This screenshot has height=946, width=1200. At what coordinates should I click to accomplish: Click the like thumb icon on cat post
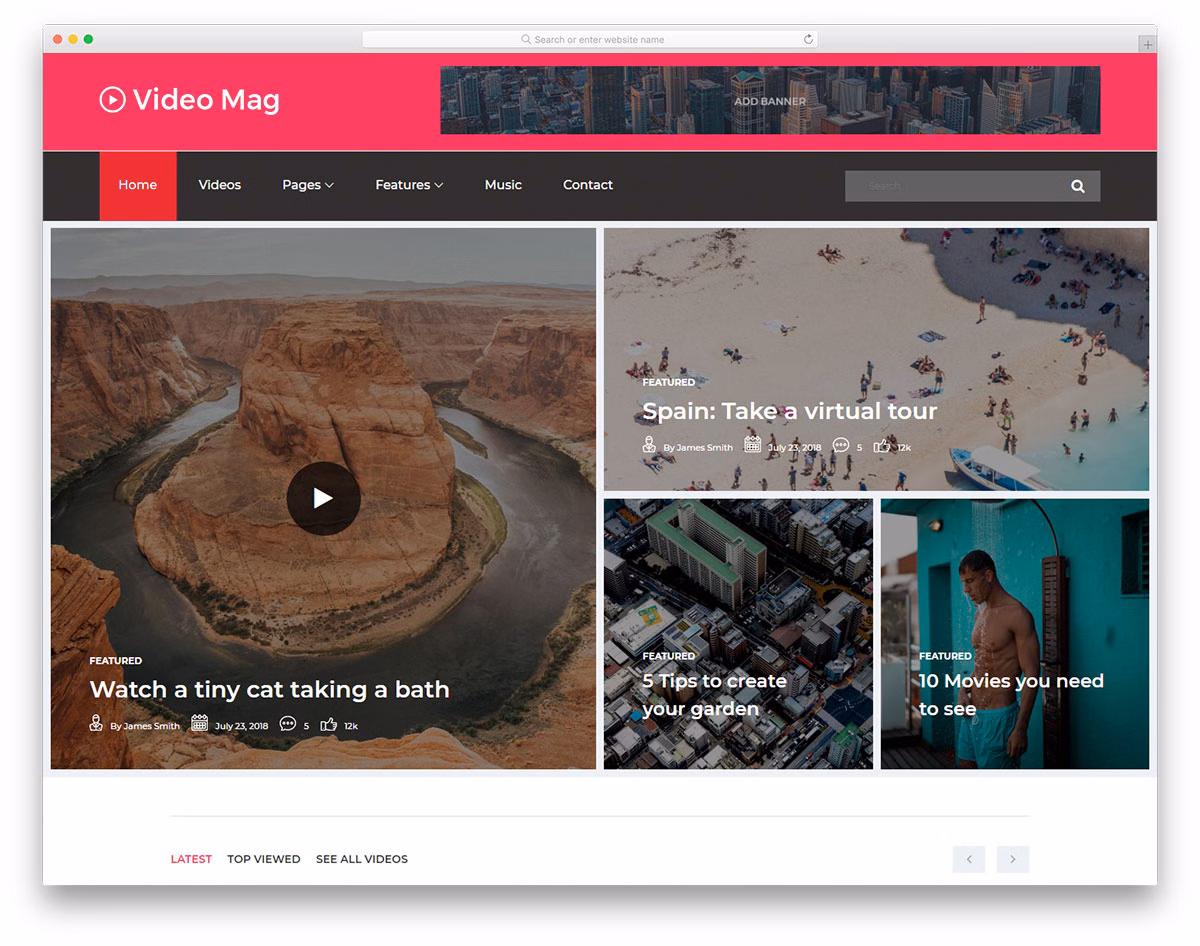328,724
